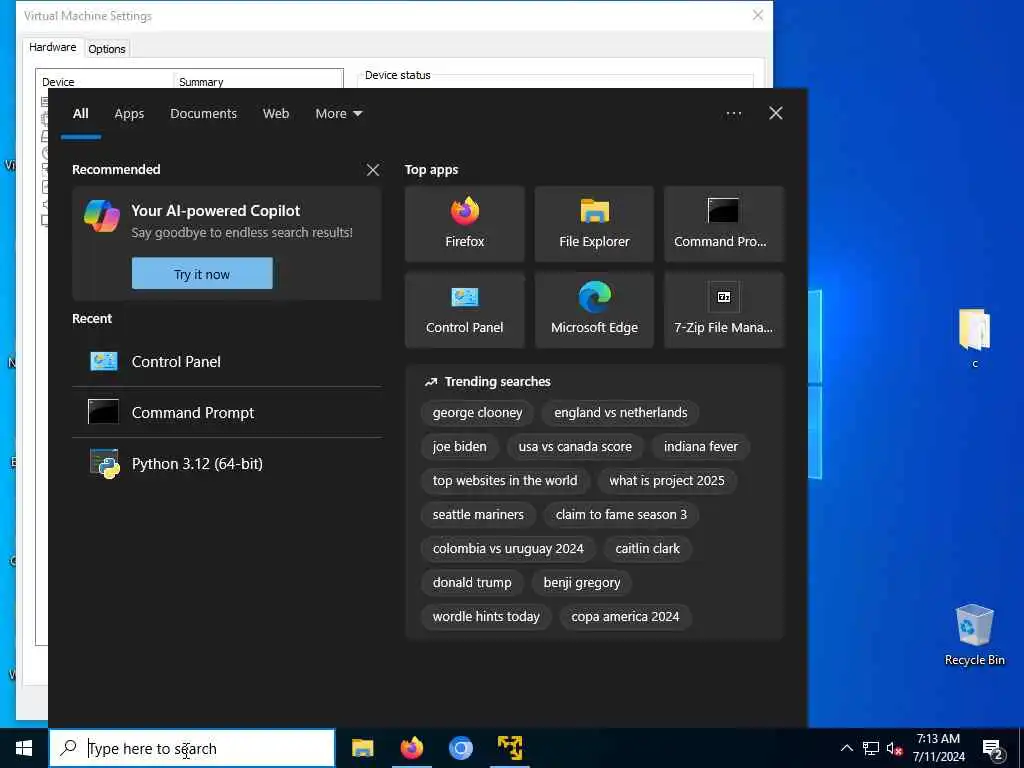1024x768 pixels.
Task: Open Command Prompt from Recent list
Action: (x=227, y=413)
